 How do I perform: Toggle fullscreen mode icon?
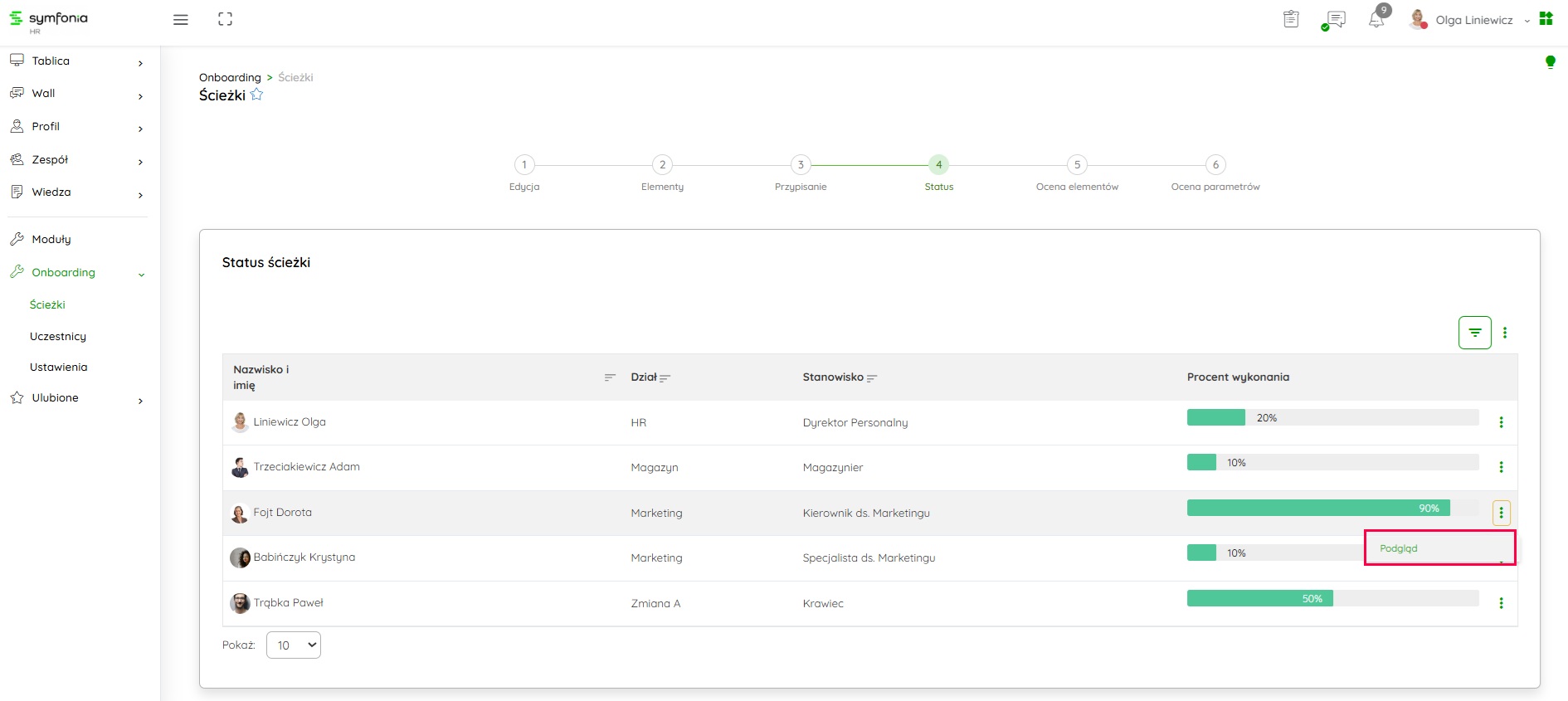[225, 19]
